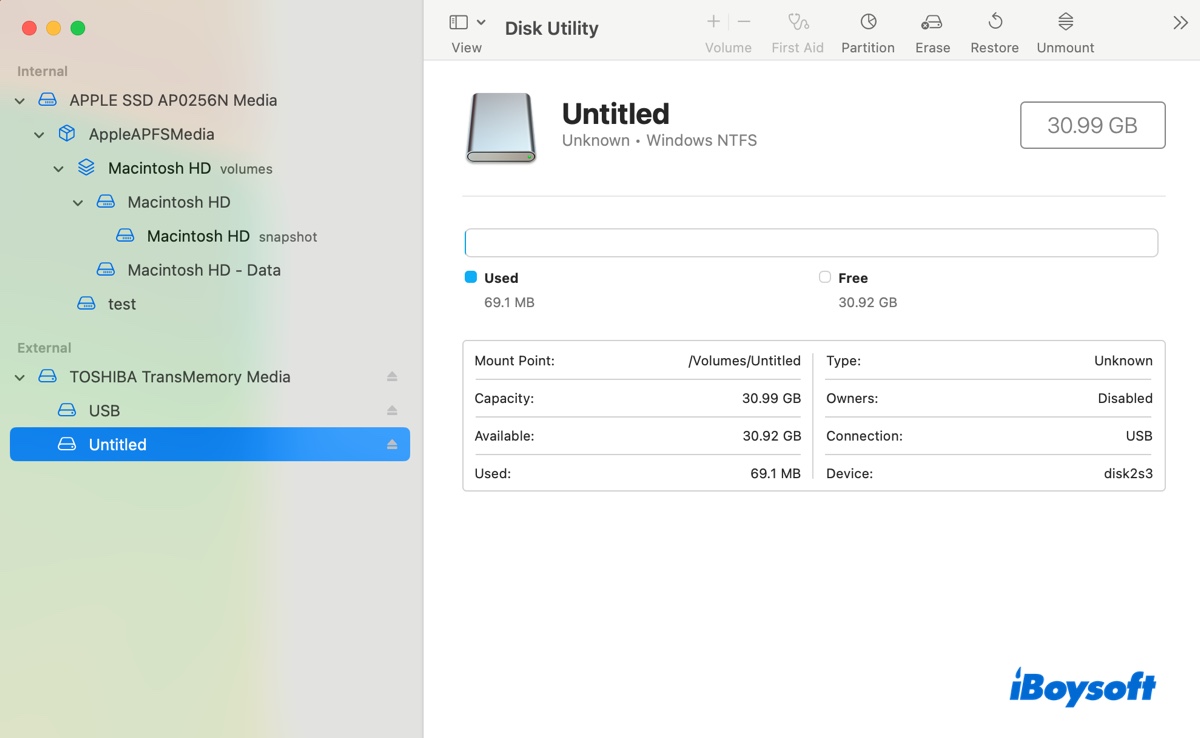
Task: Show more toolbar items via the chevron
Action: (x=1180, y=21)
